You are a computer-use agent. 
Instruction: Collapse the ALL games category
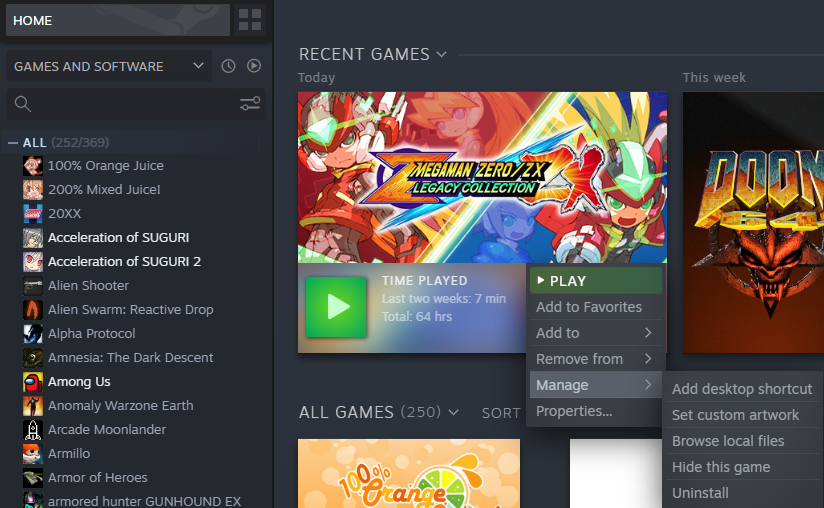click(13, 142)
